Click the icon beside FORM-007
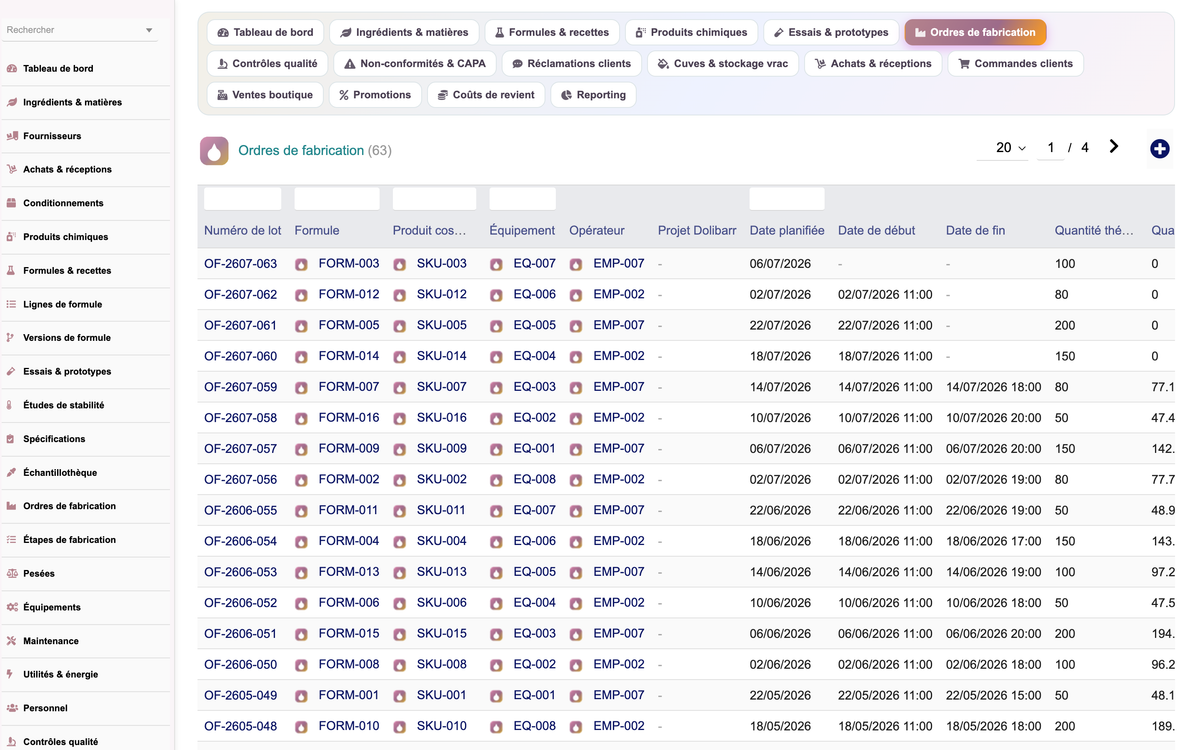 [301, 388]
